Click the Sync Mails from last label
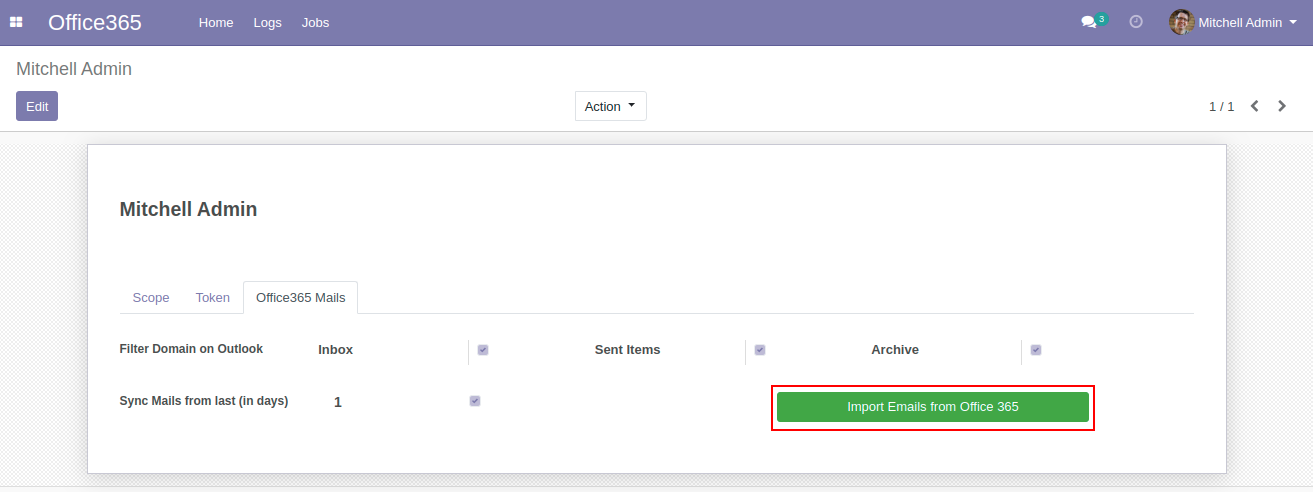Viewport: 1313px width, 492px height. 204,401
